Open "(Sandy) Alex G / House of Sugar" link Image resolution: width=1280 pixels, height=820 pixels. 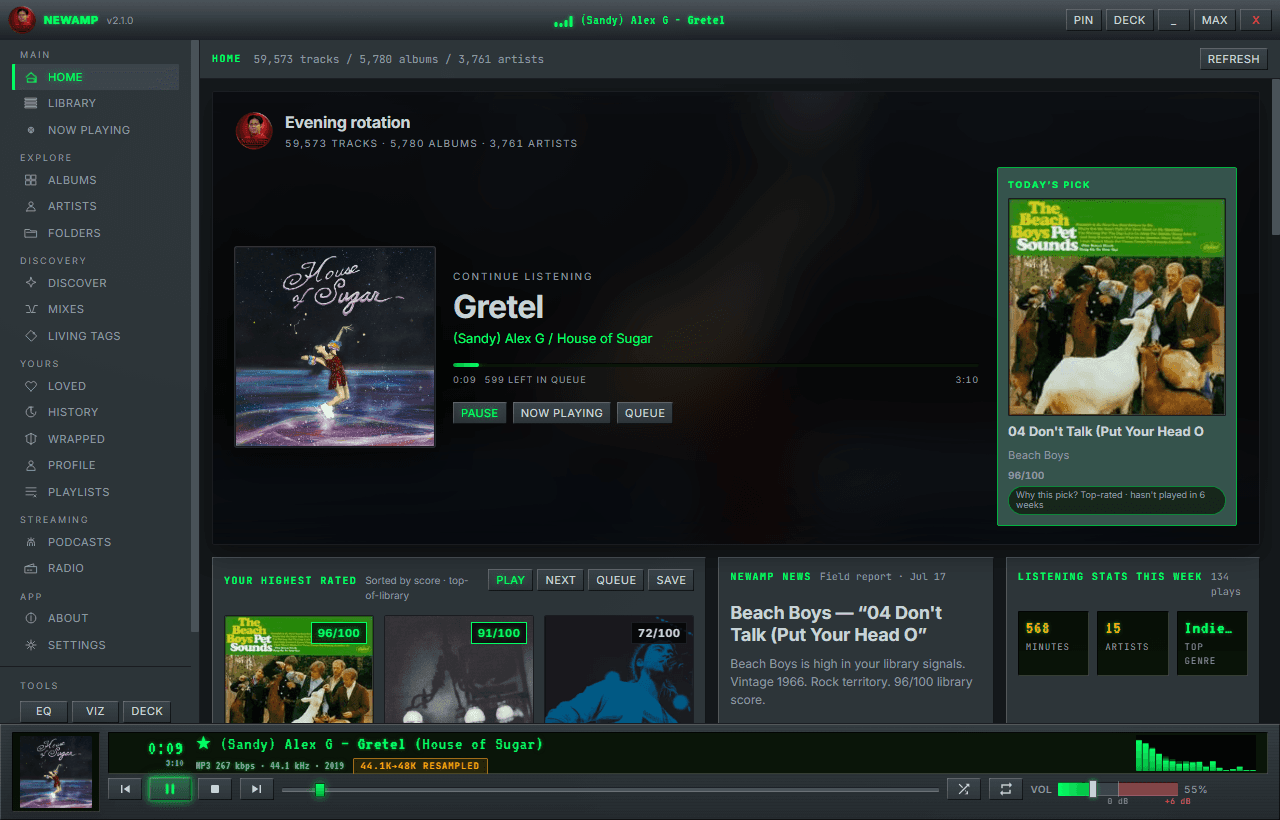552,338
